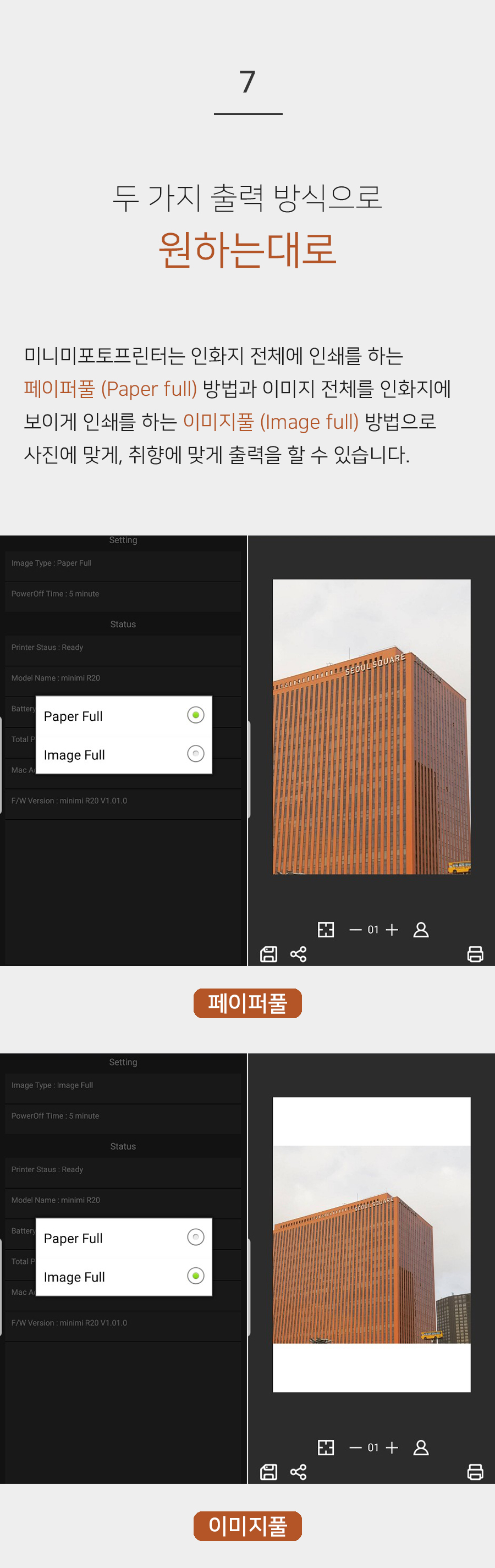495x1568 pixels.
Task: Click the orange 페이퍼풀 label button
Action: (247, 1002)
